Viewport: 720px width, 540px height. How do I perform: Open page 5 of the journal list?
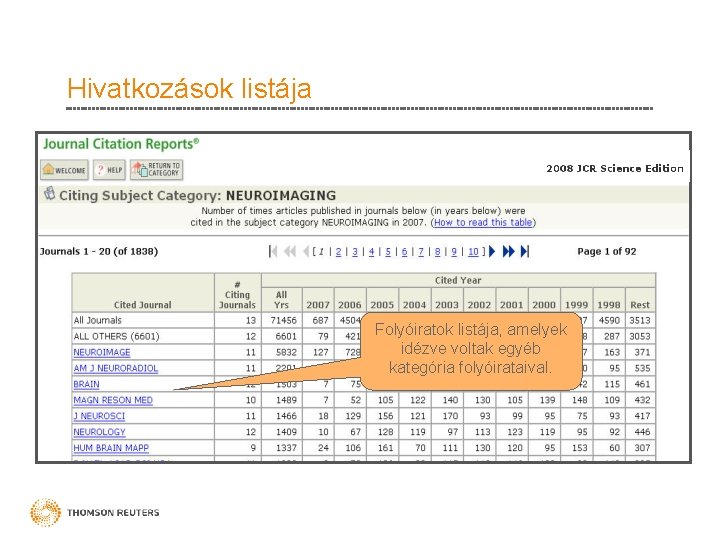tap(388, 252)
